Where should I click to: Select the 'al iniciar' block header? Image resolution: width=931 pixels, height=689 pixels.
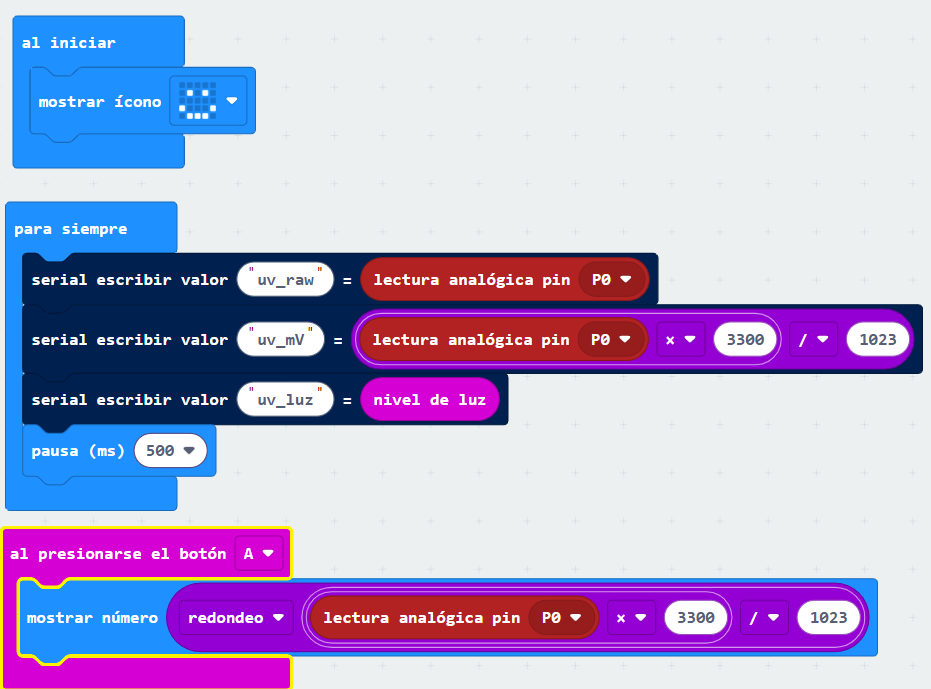69,43
